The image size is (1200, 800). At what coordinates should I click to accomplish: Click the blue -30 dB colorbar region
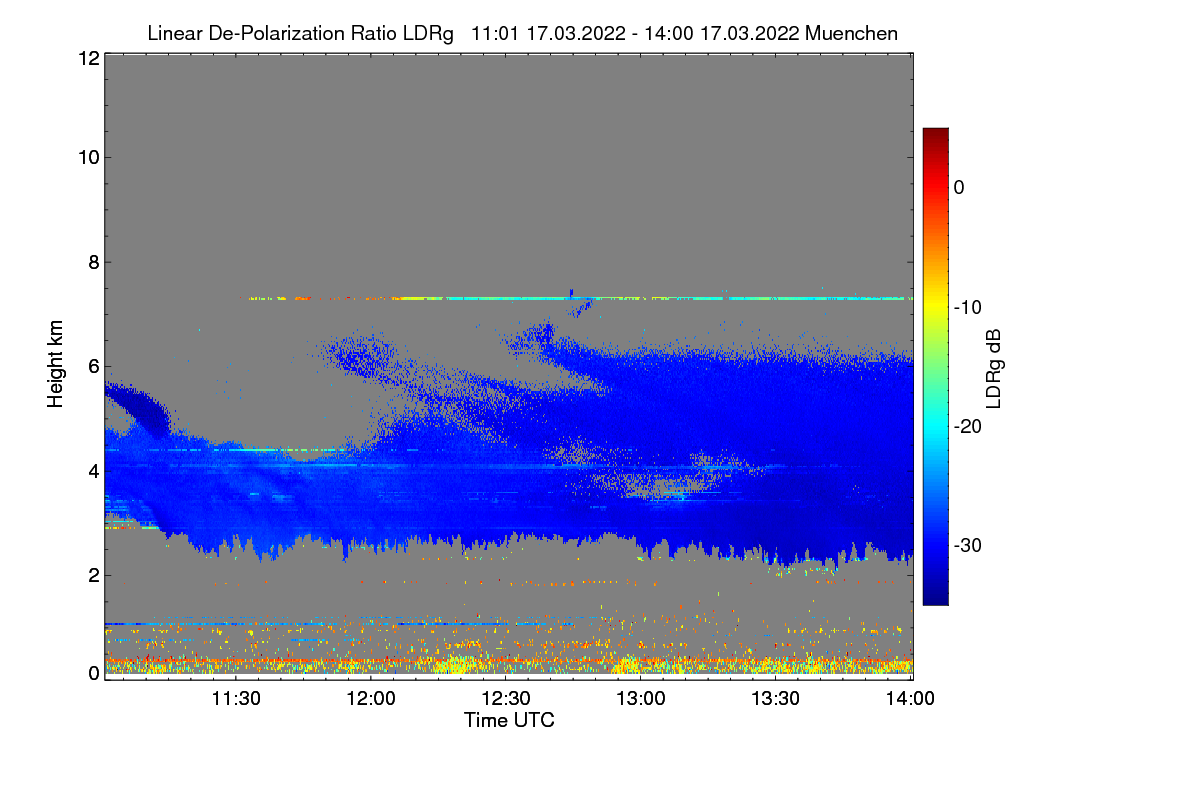[x=935, y=545]
